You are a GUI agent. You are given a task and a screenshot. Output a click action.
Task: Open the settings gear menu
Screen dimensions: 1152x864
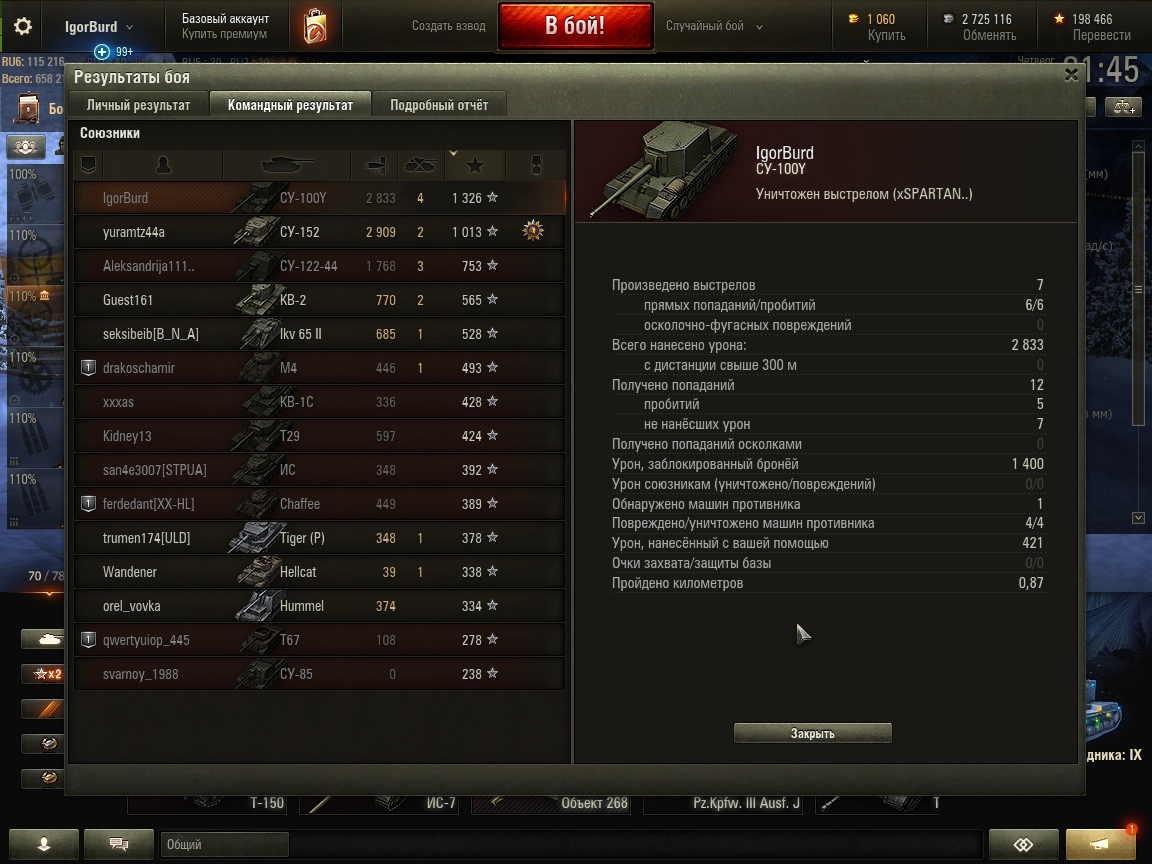23,26
